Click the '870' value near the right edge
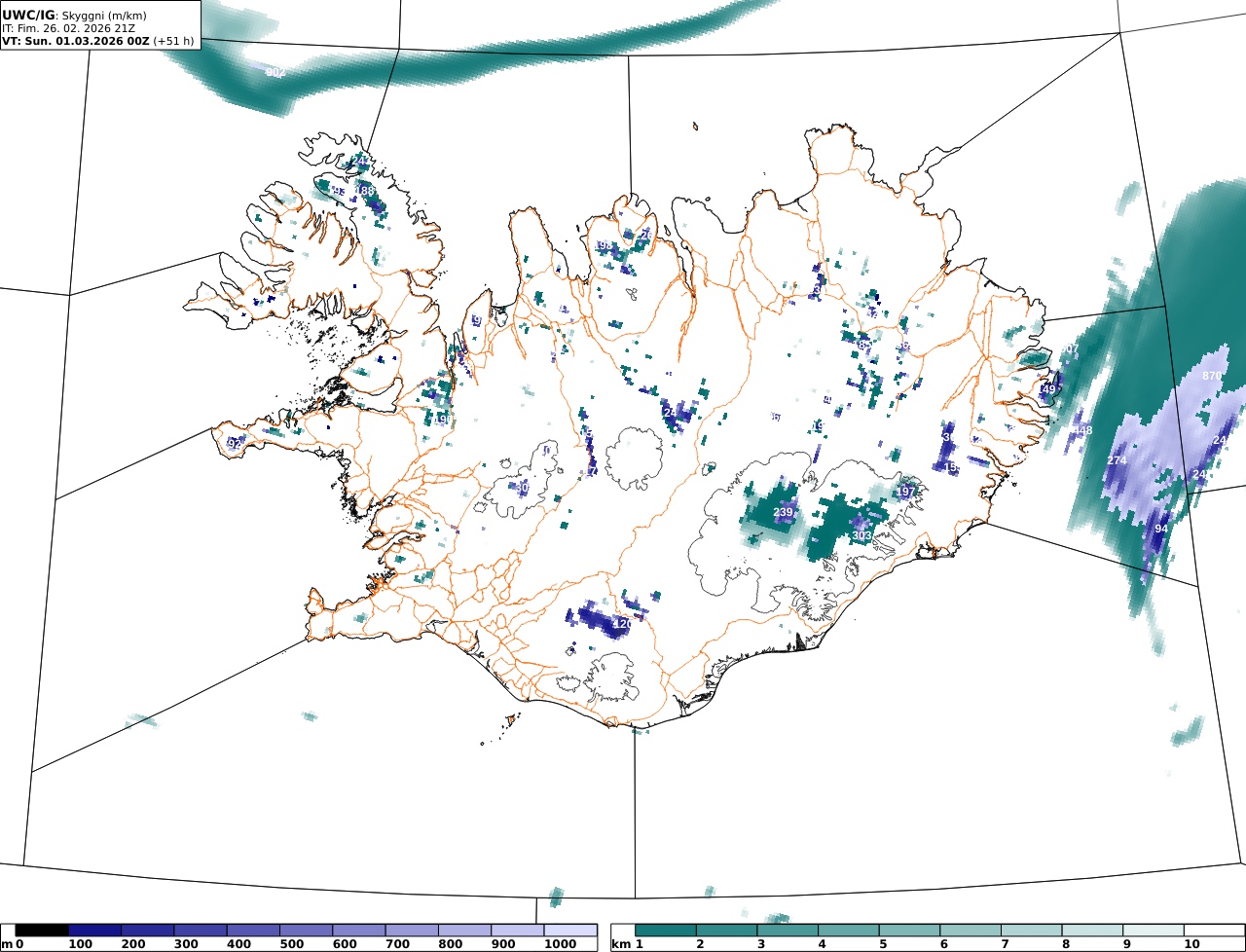Image resolution: width=1246 pixels, height=952 pixels. 1211,376
